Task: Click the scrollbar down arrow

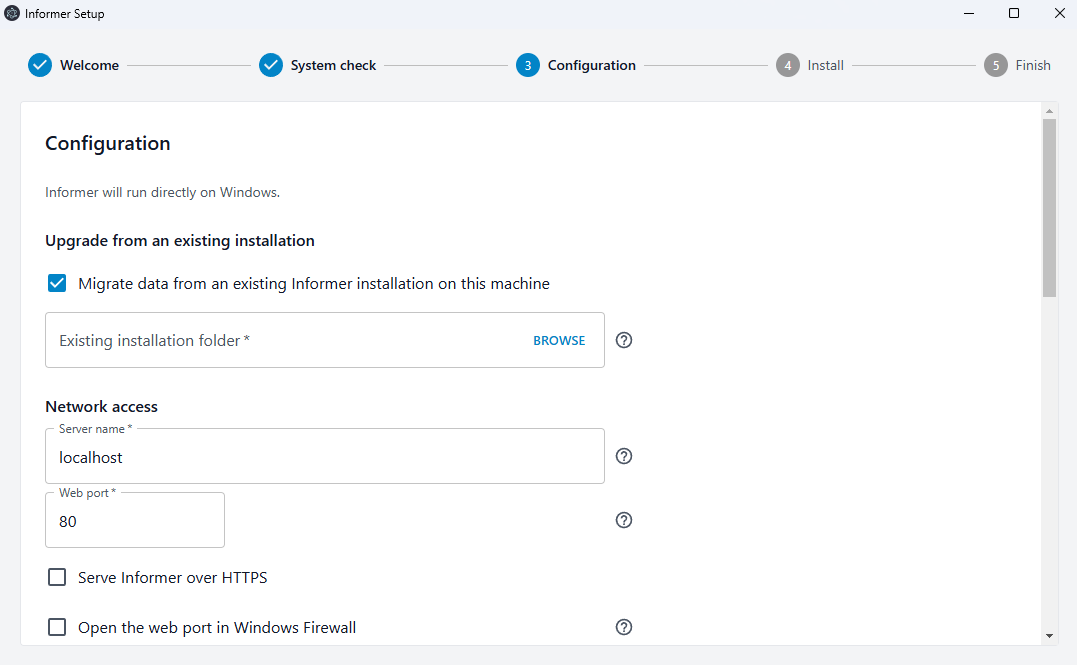Action: point(1049,636)
